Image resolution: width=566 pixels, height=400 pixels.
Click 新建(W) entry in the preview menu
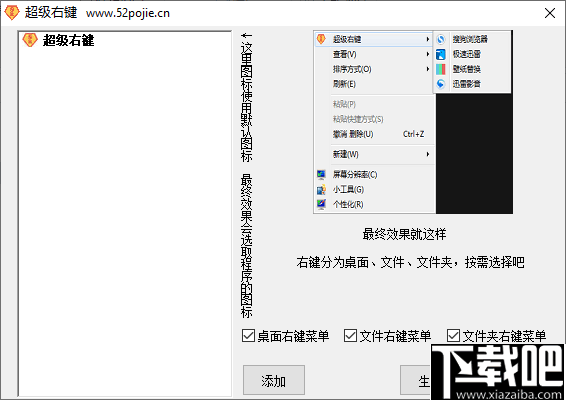coord(346,155)
